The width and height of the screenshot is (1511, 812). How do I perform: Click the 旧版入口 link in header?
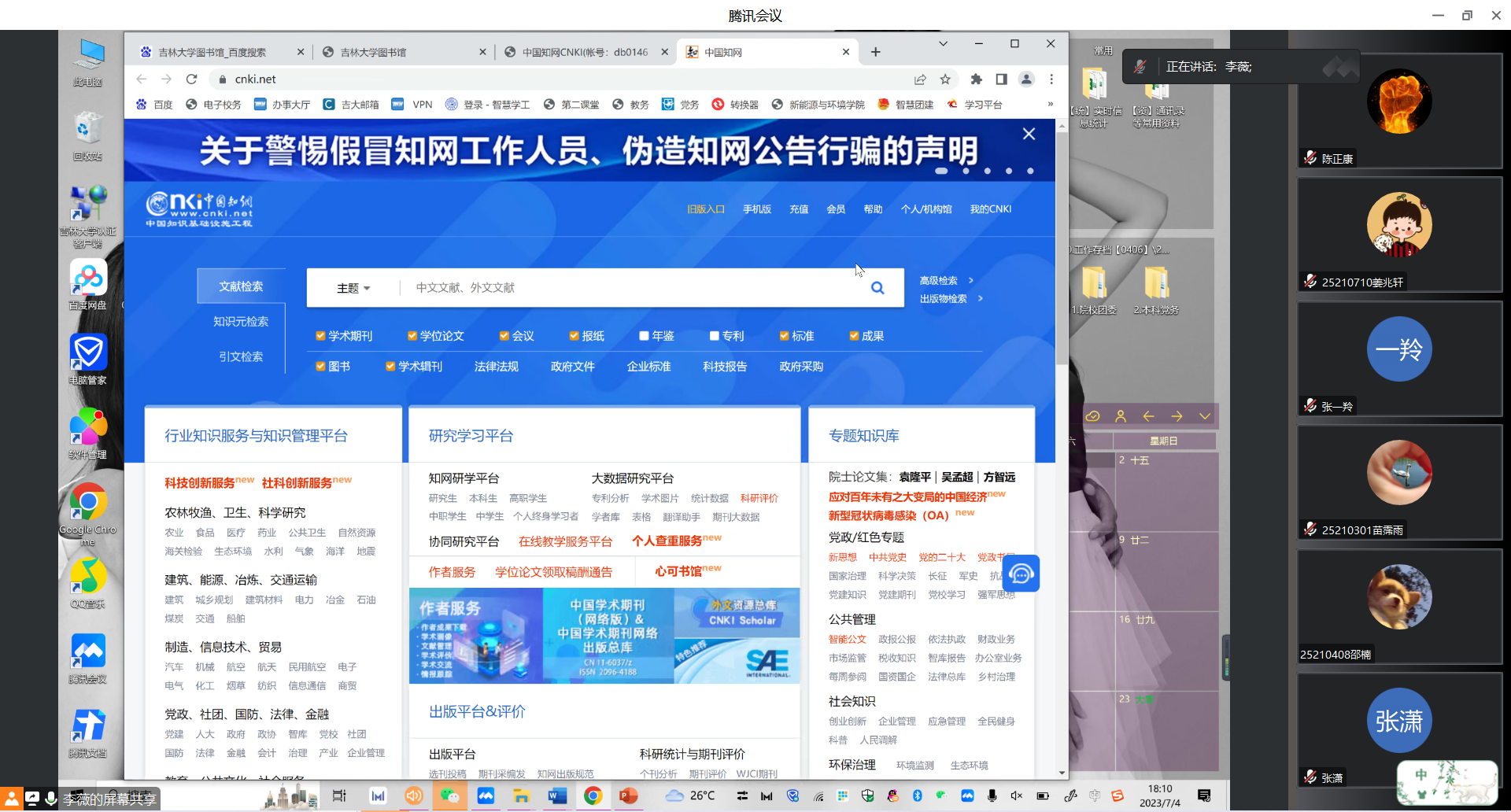[705, 209]
